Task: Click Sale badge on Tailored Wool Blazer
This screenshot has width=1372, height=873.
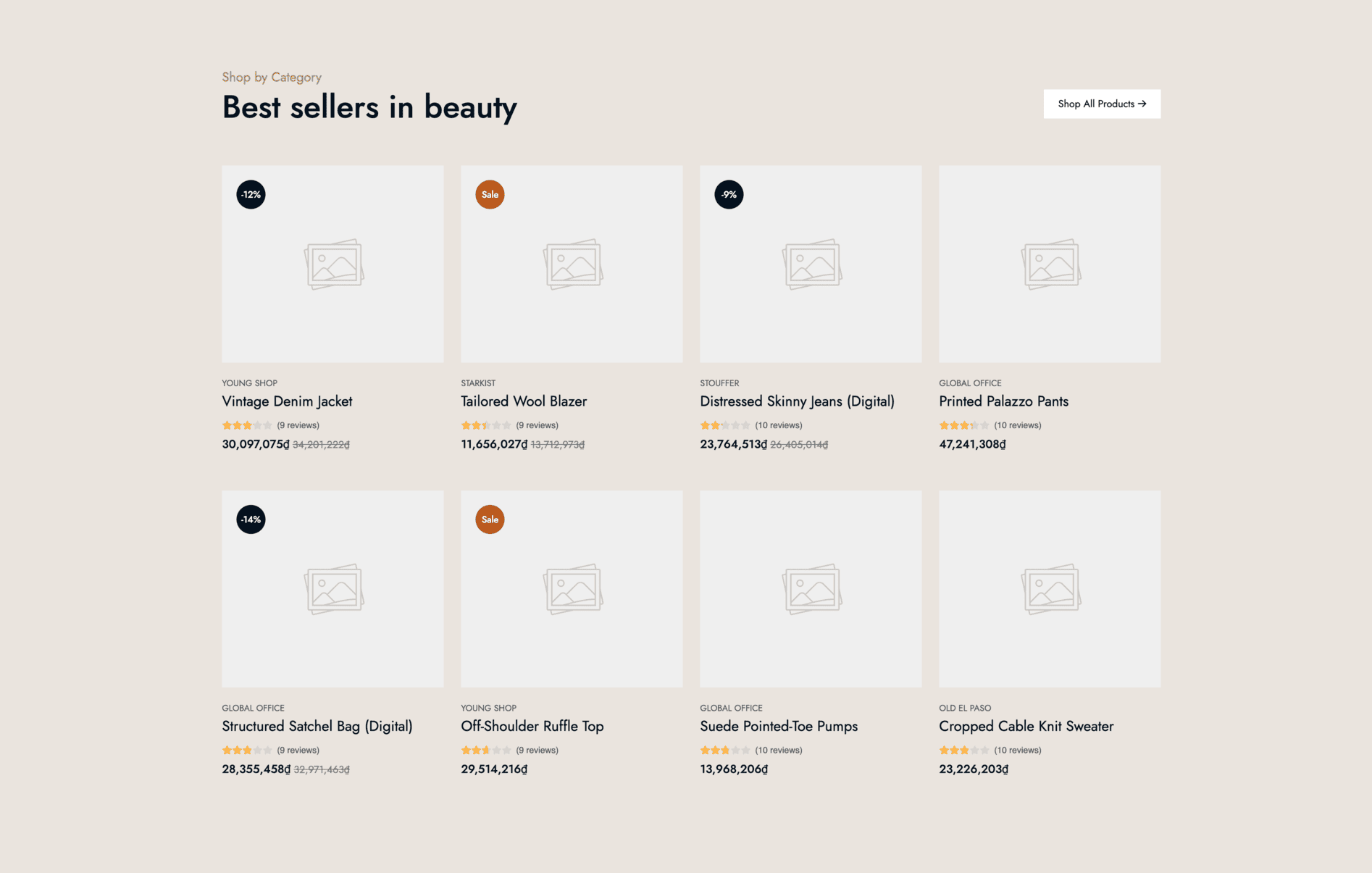Action: (490, 194)
